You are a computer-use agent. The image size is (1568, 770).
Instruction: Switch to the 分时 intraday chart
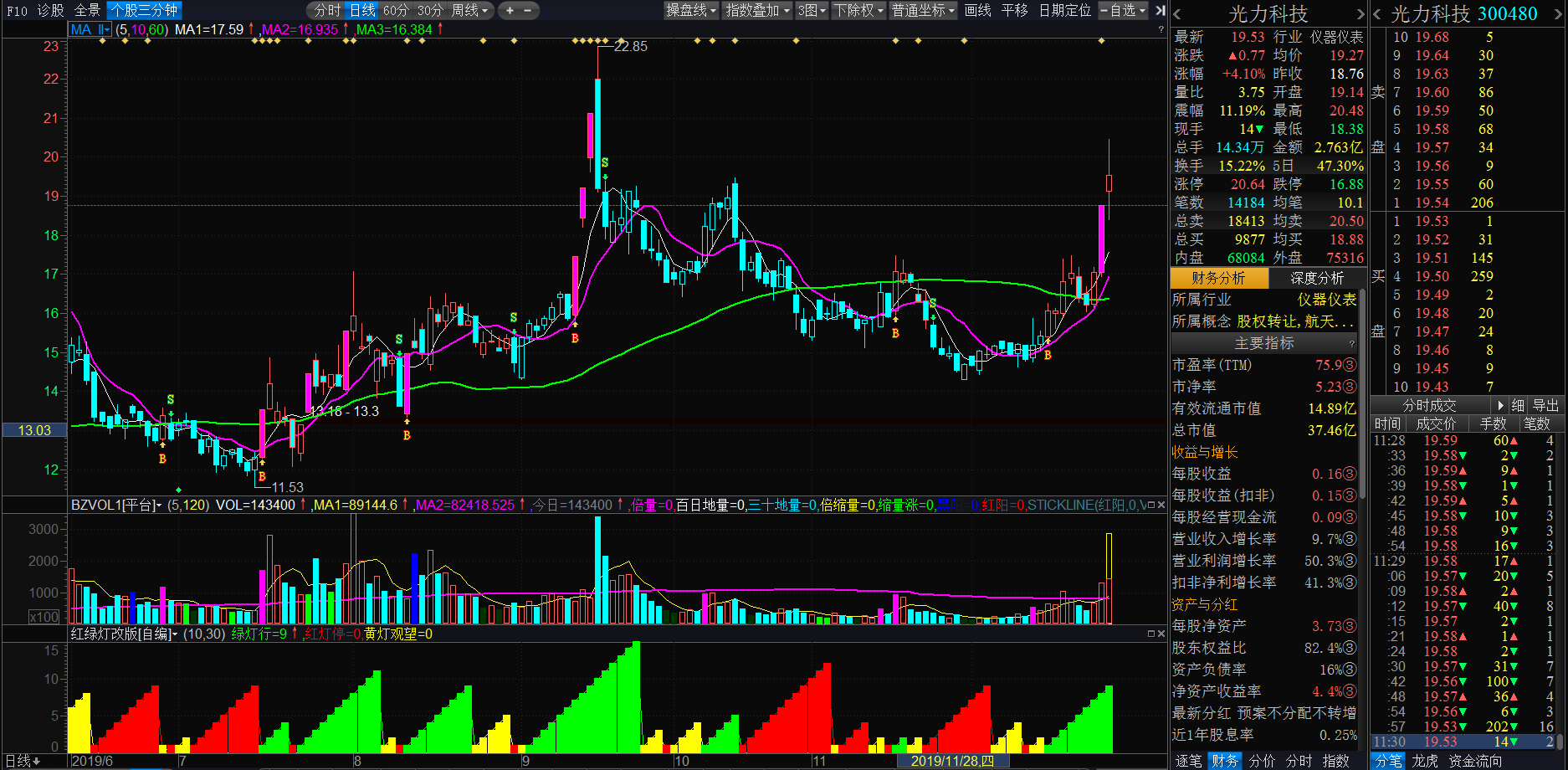[x=327, y=11]
